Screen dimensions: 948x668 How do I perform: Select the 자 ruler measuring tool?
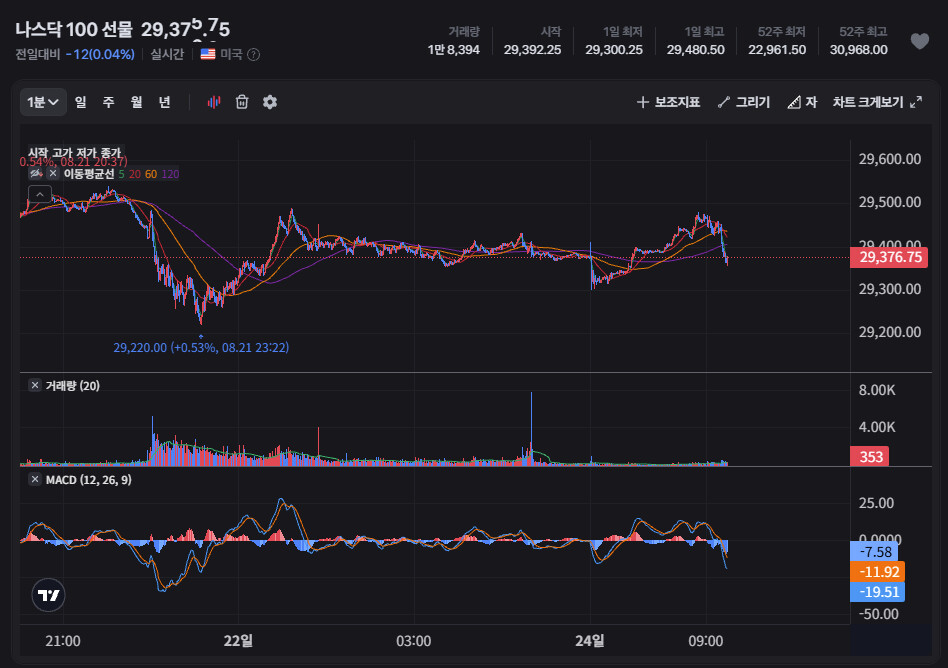tap(802, 102)
